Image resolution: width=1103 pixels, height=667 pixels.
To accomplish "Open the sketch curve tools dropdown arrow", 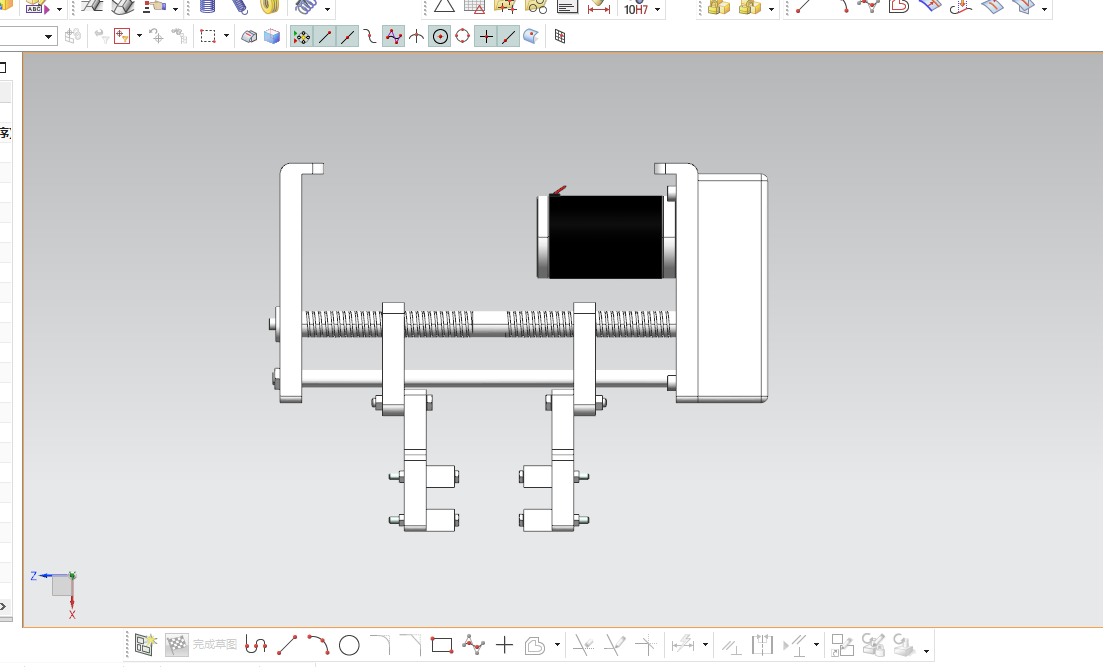I will (557, 644).
